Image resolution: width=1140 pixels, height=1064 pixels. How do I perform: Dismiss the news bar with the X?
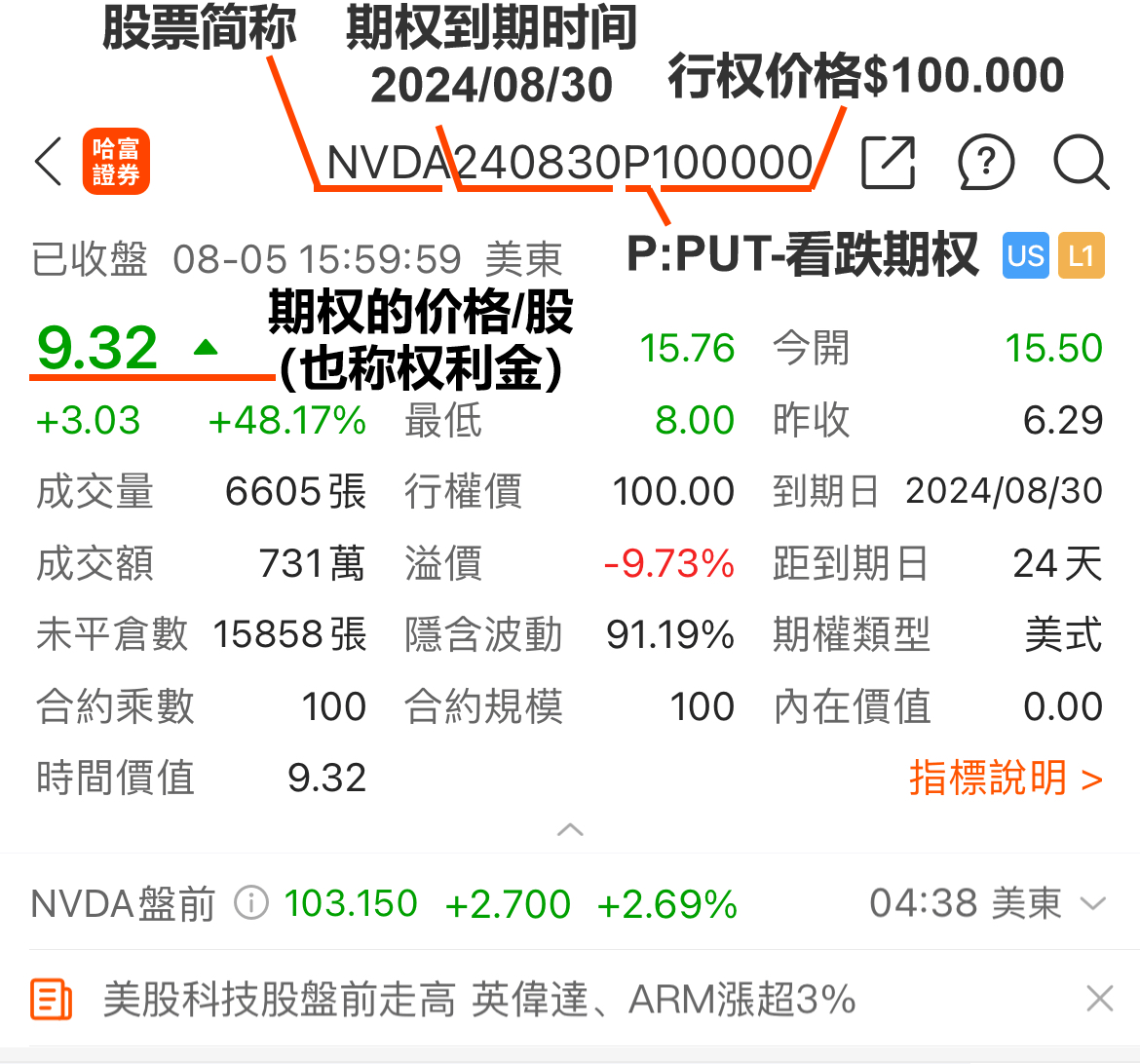pyautogui.click(x=1099, y=999)
